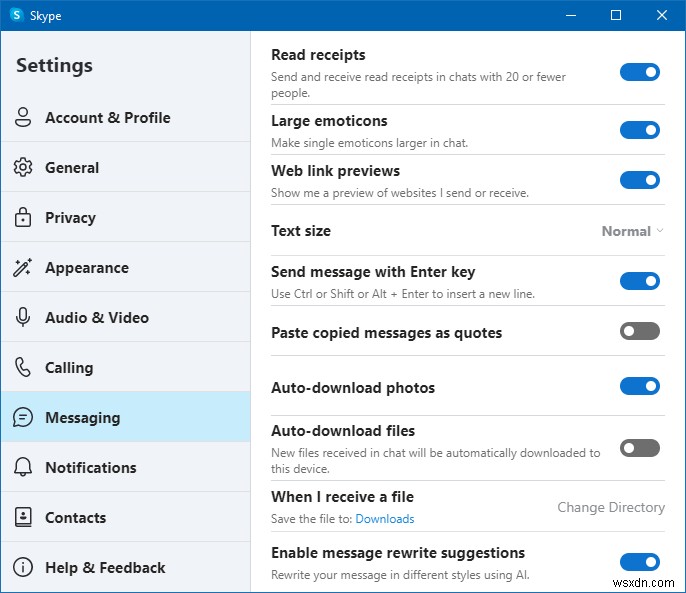Click the Text size label
The height and width of the screenshot is (593, 686).
point(301,231)
